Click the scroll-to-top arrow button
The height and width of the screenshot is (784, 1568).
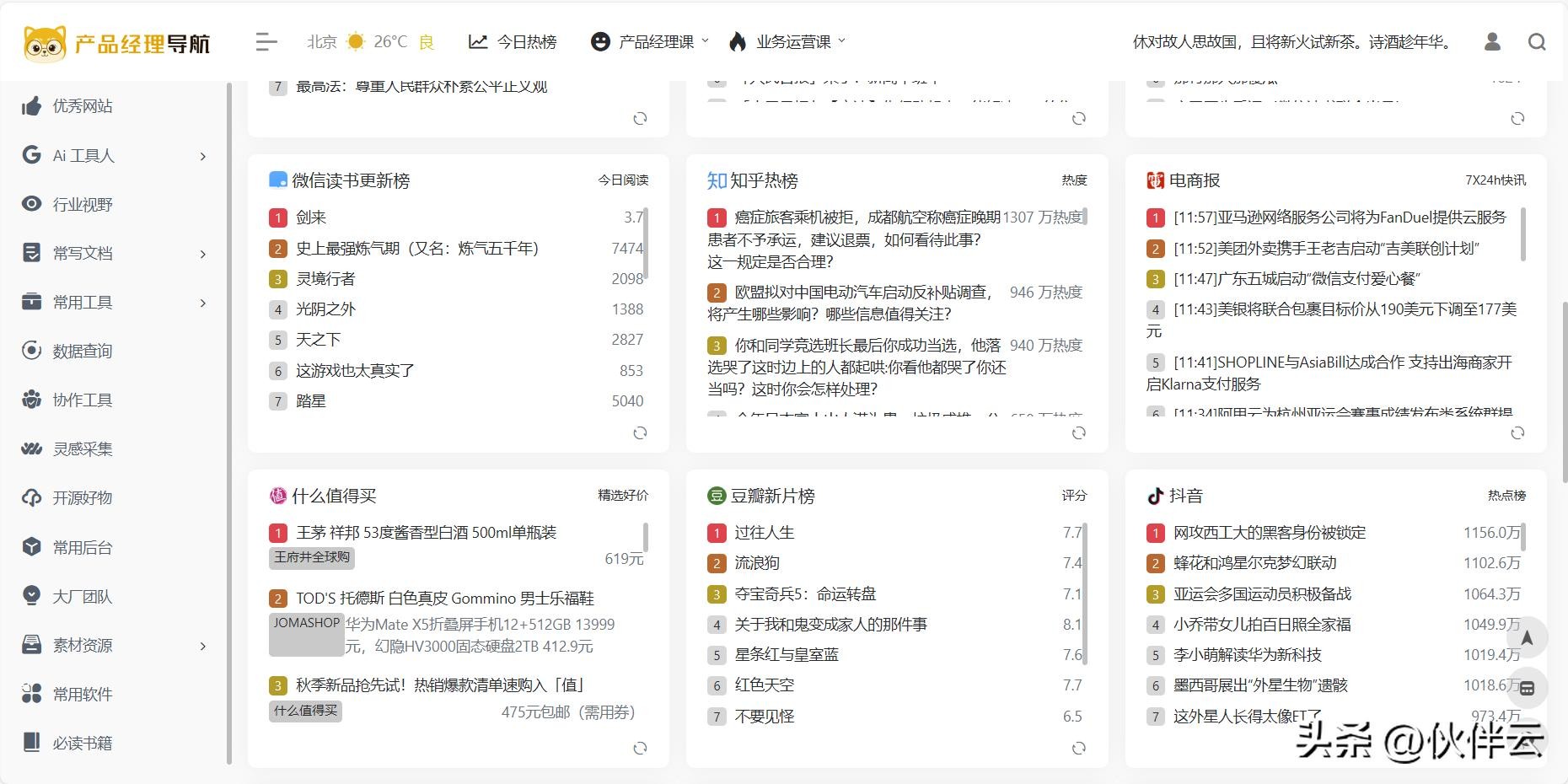1527,638
